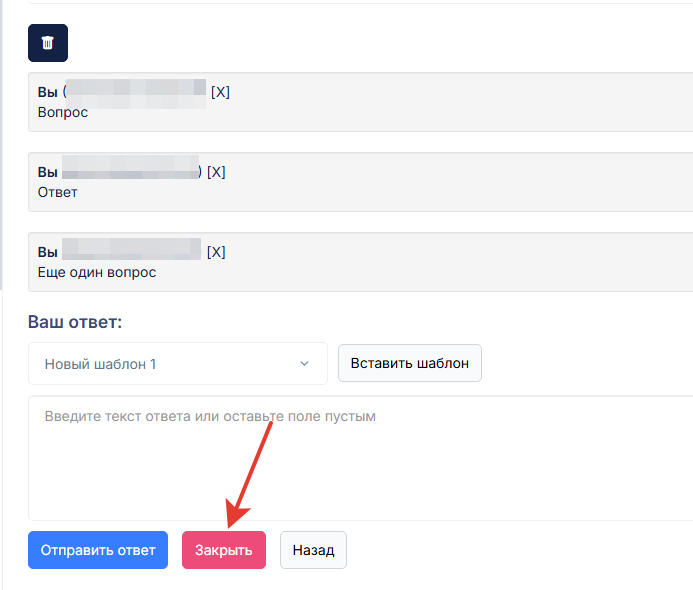
Task: Click "Вы" label above "Еще один вопрос"
Action: (47, 252)
